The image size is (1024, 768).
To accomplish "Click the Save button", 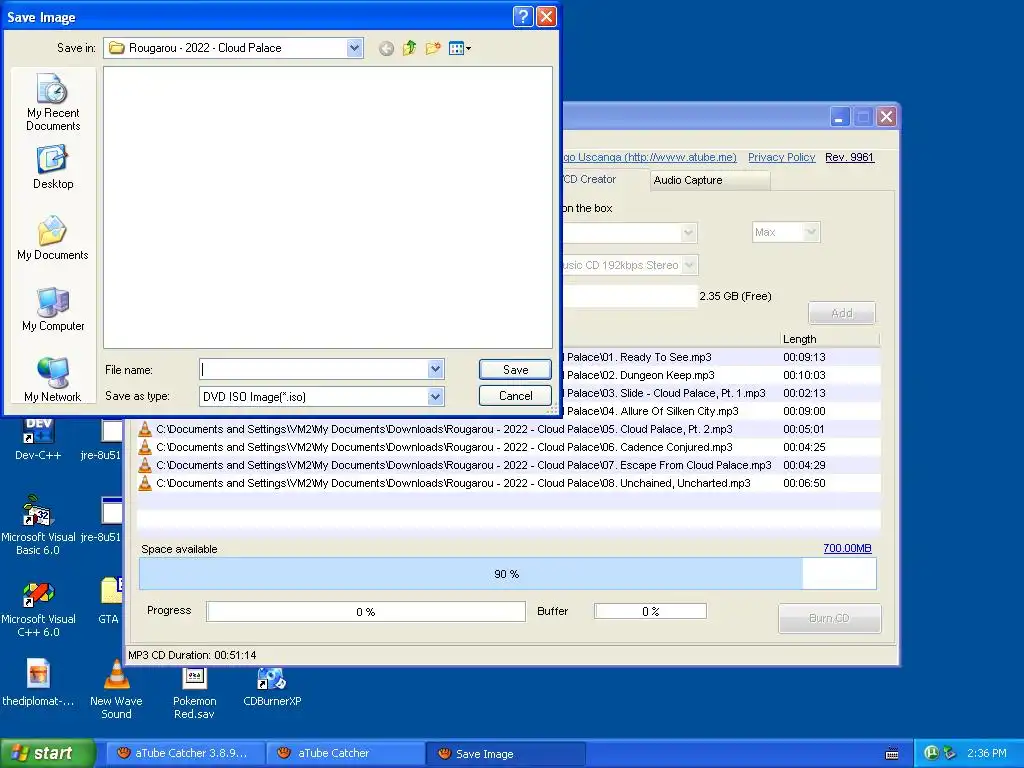I will click(515, 370).
